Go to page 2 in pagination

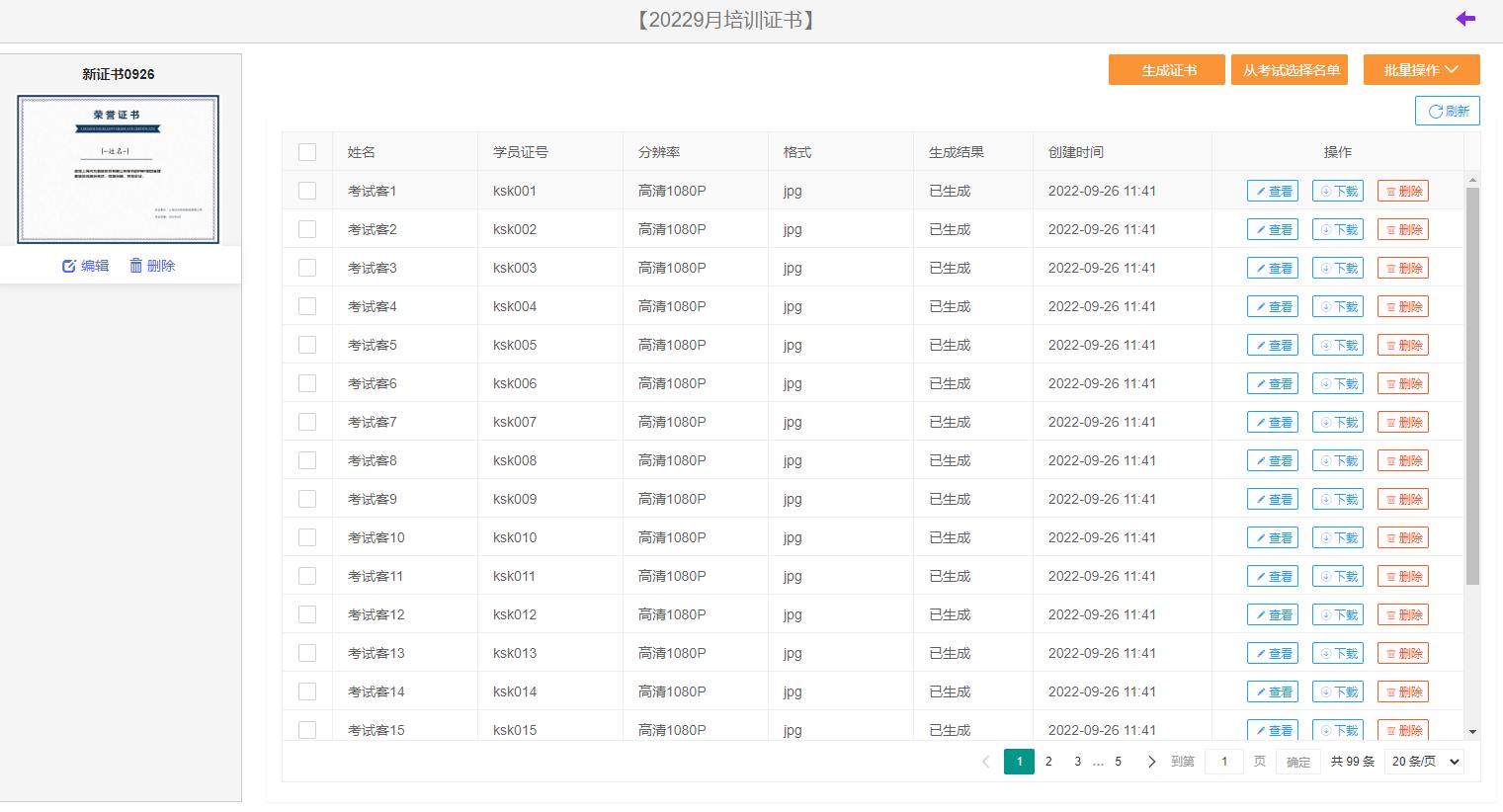[x=1048, y=762]
